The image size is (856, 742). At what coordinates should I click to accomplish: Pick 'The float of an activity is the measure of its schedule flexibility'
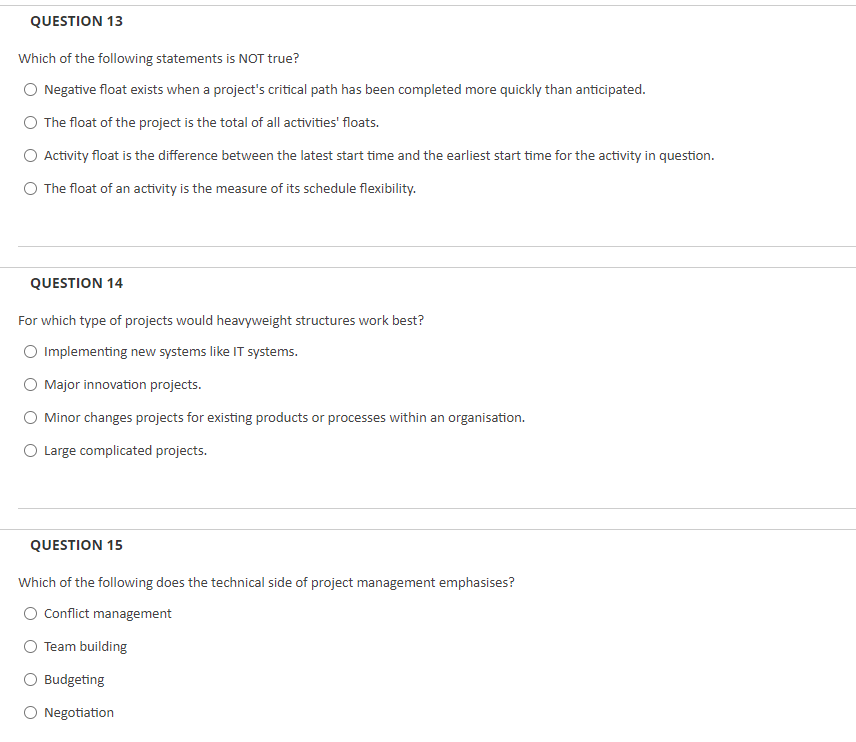(x=30, y=188)
